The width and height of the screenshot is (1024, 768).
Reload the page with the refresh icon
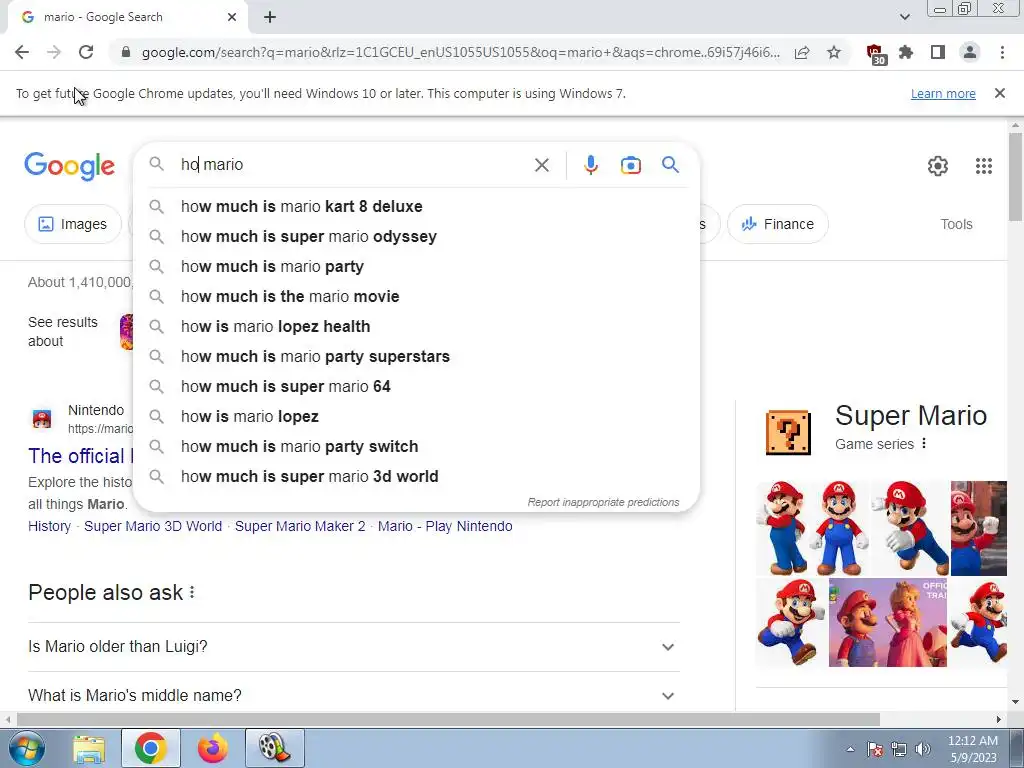pyautogui.click(x=86, y=52)
